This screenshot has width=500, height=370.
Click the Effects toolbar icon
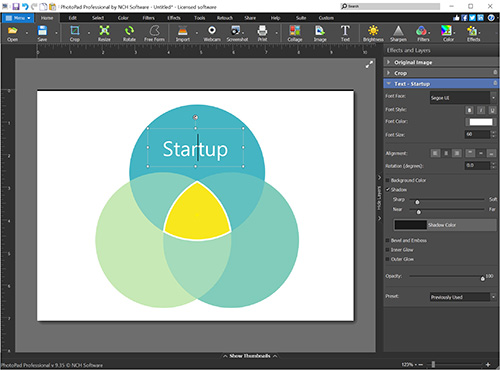click(x=473, y=33)
